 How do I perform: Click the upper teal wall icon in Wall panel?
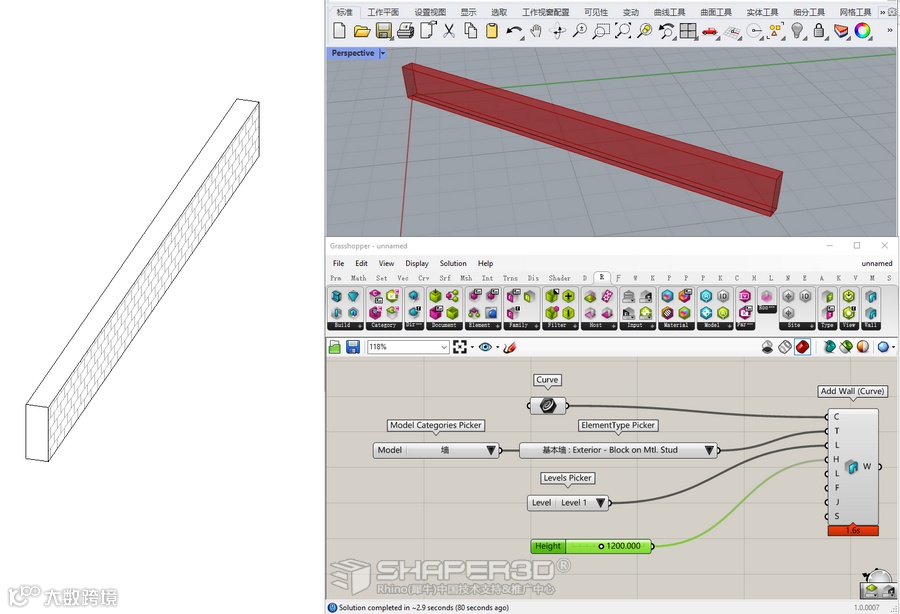pos(871,296)
